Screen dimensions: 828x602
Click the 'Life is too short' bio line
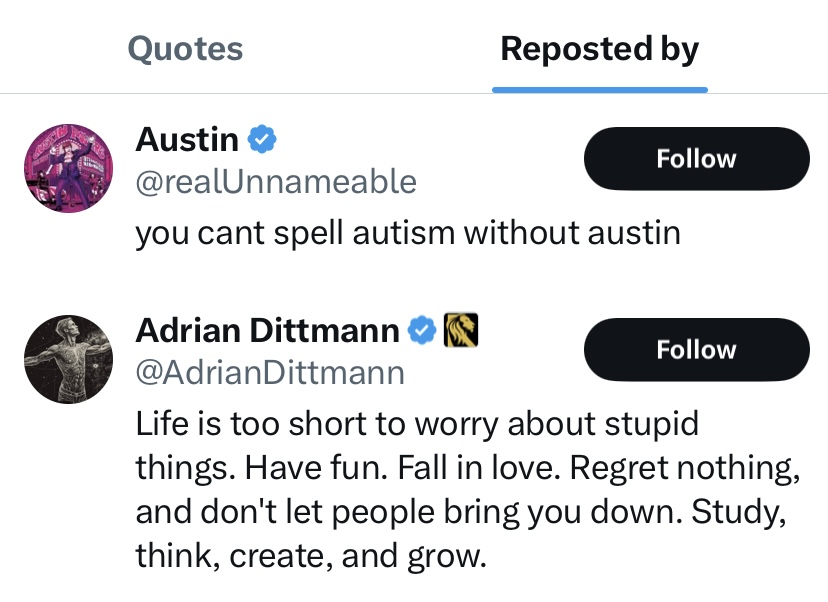[x=417, y=423]
